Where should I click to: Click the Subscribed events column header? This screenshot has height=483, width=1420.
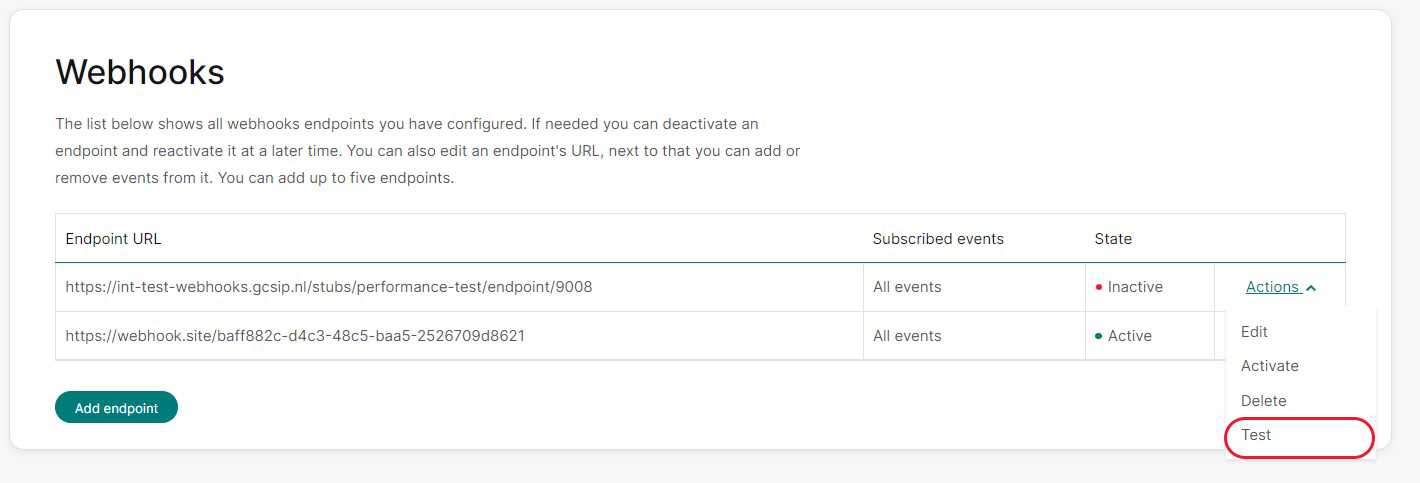(938, 239)
